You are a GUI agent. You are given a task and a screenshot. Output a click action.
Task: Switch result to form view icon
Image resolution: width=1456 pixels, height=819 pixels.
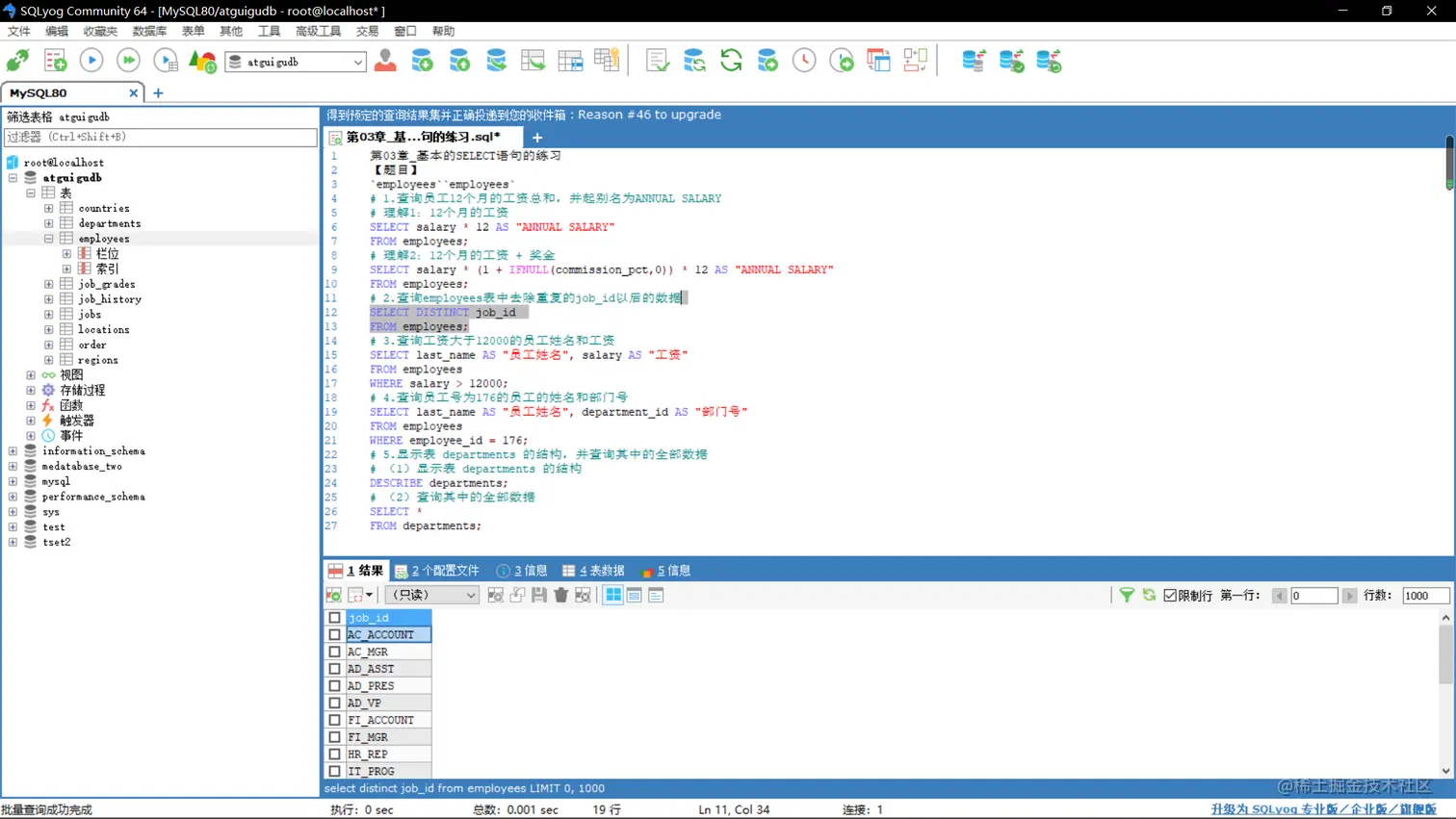coord(635,595)
